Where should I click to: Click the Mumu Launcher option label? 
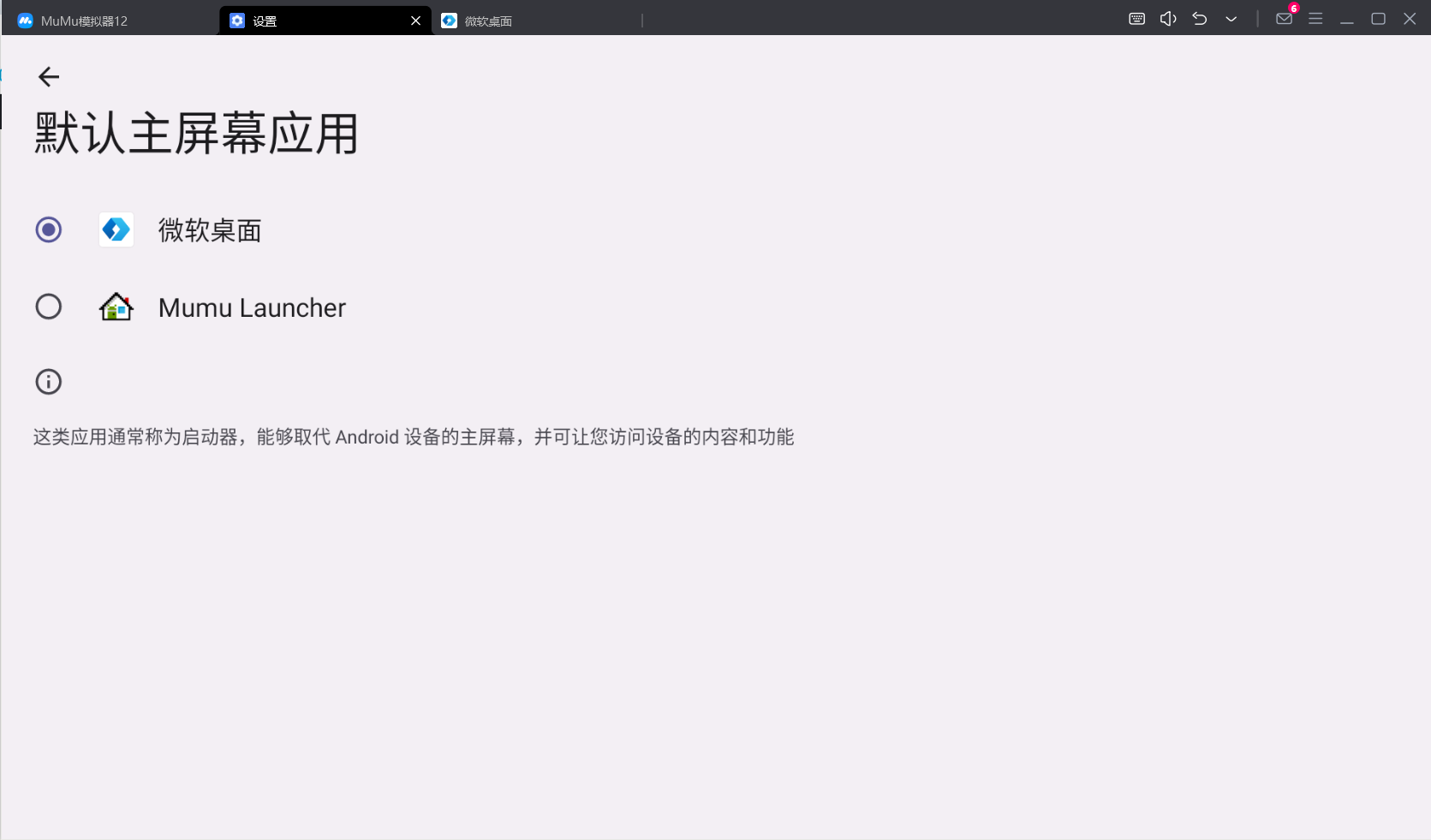point(252,307)
